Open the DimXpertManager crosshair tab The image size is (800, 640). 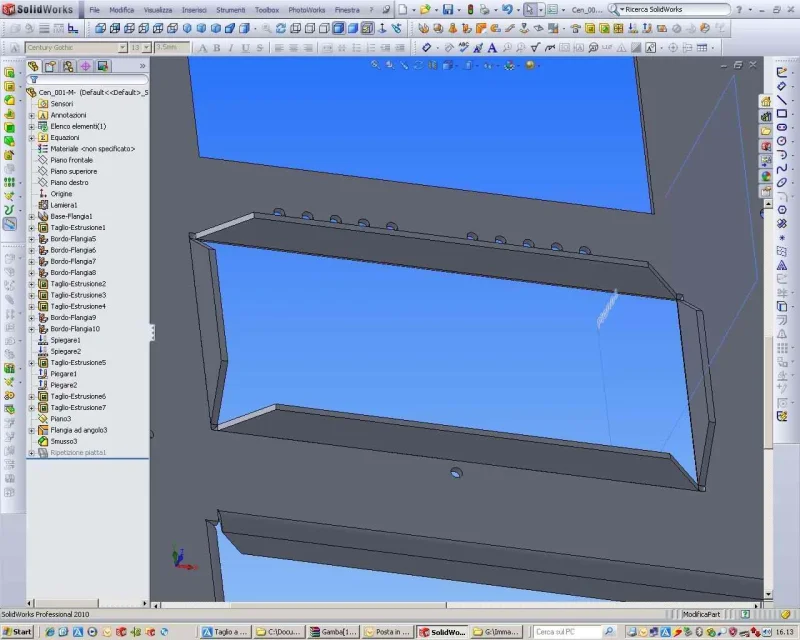point(85,66)
